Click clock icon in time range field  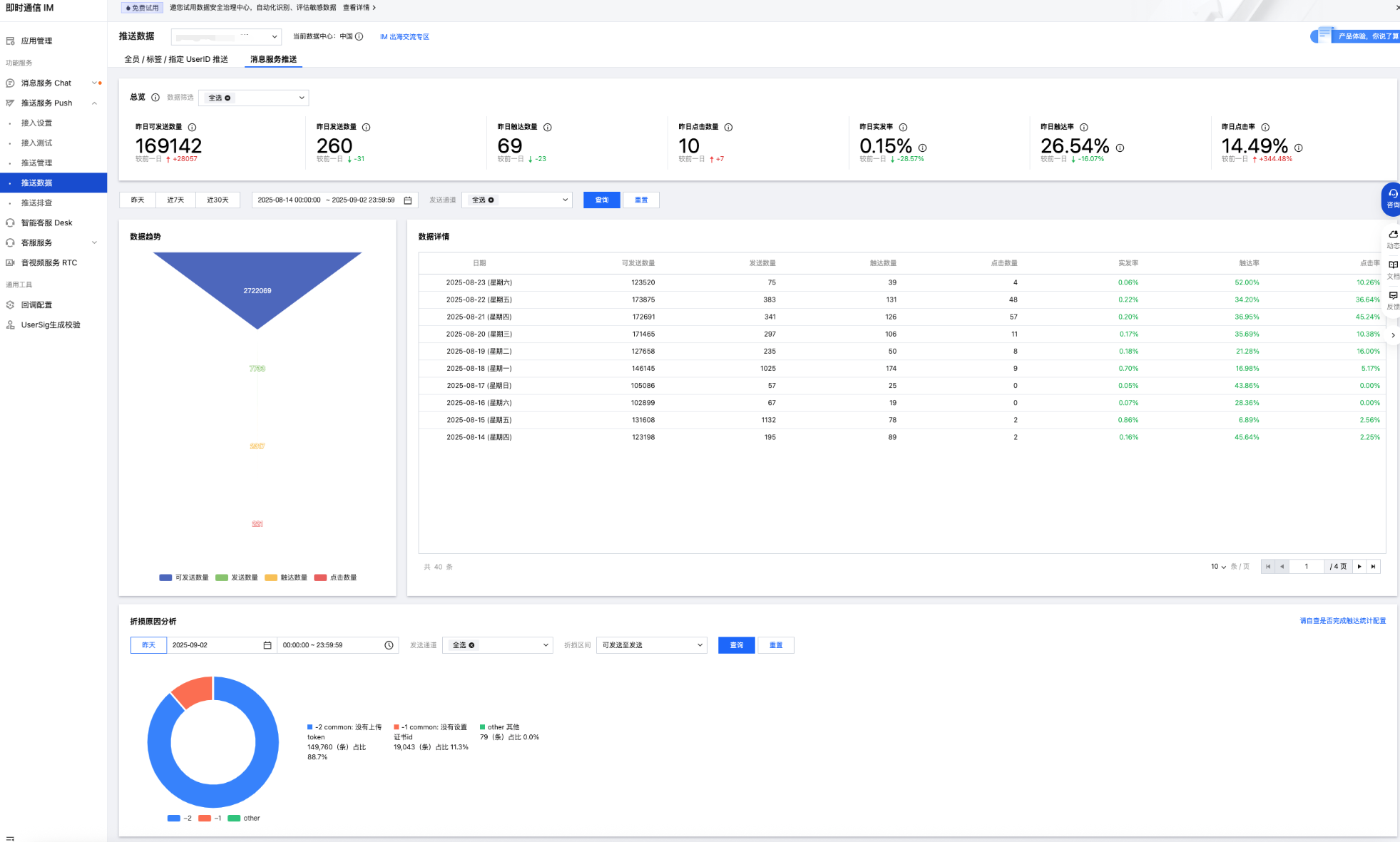coord(389,645)
